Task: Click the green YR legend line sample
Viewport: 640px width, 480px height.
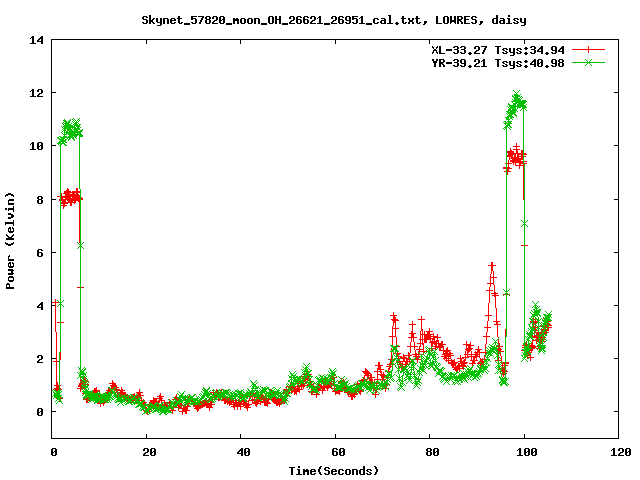Action: tap(588, 62)
